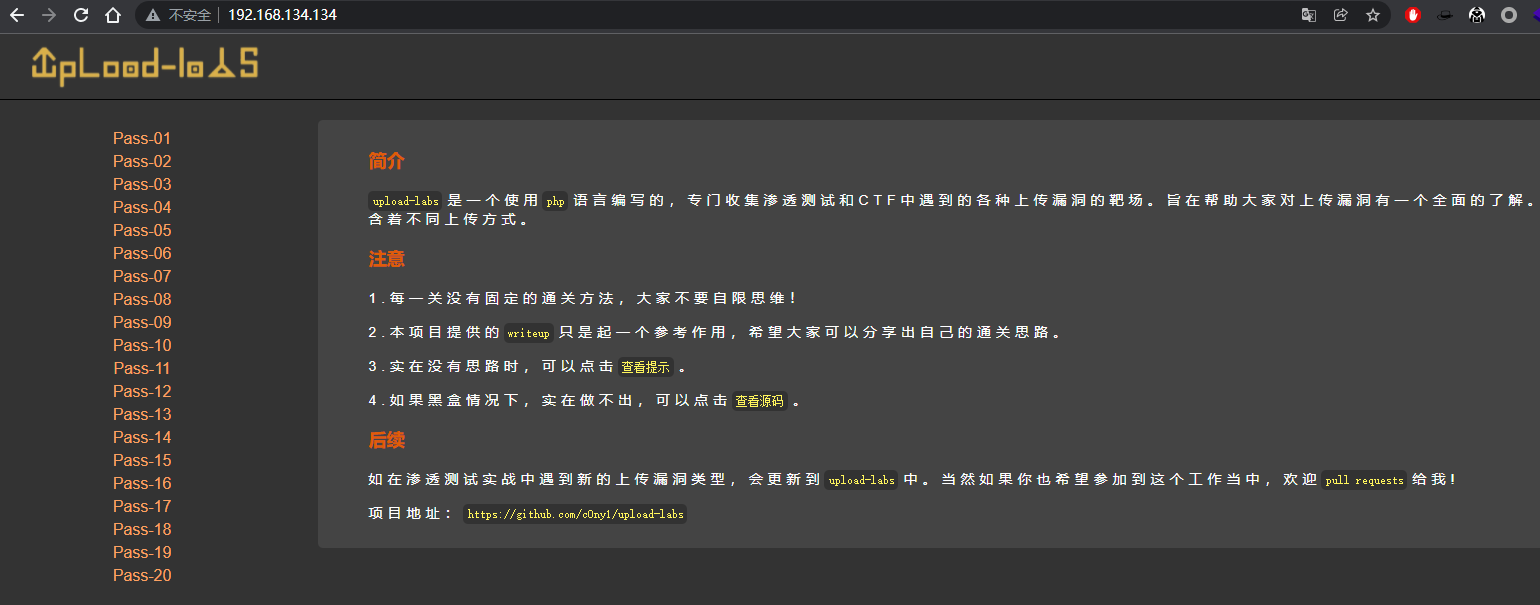Go back with the browser back arrow
The image size is (1540, 605).
click(x=17, y=15)
